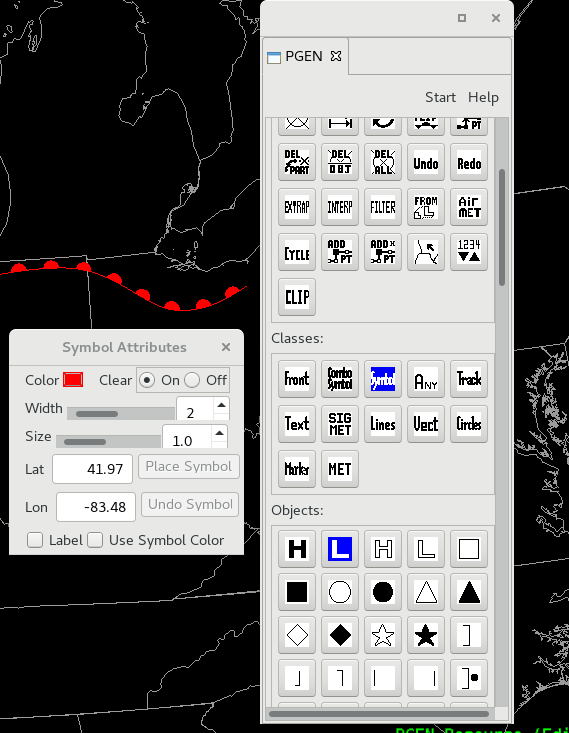
Task: Click the Undo tool icon
Action: [x=425, y=162]
